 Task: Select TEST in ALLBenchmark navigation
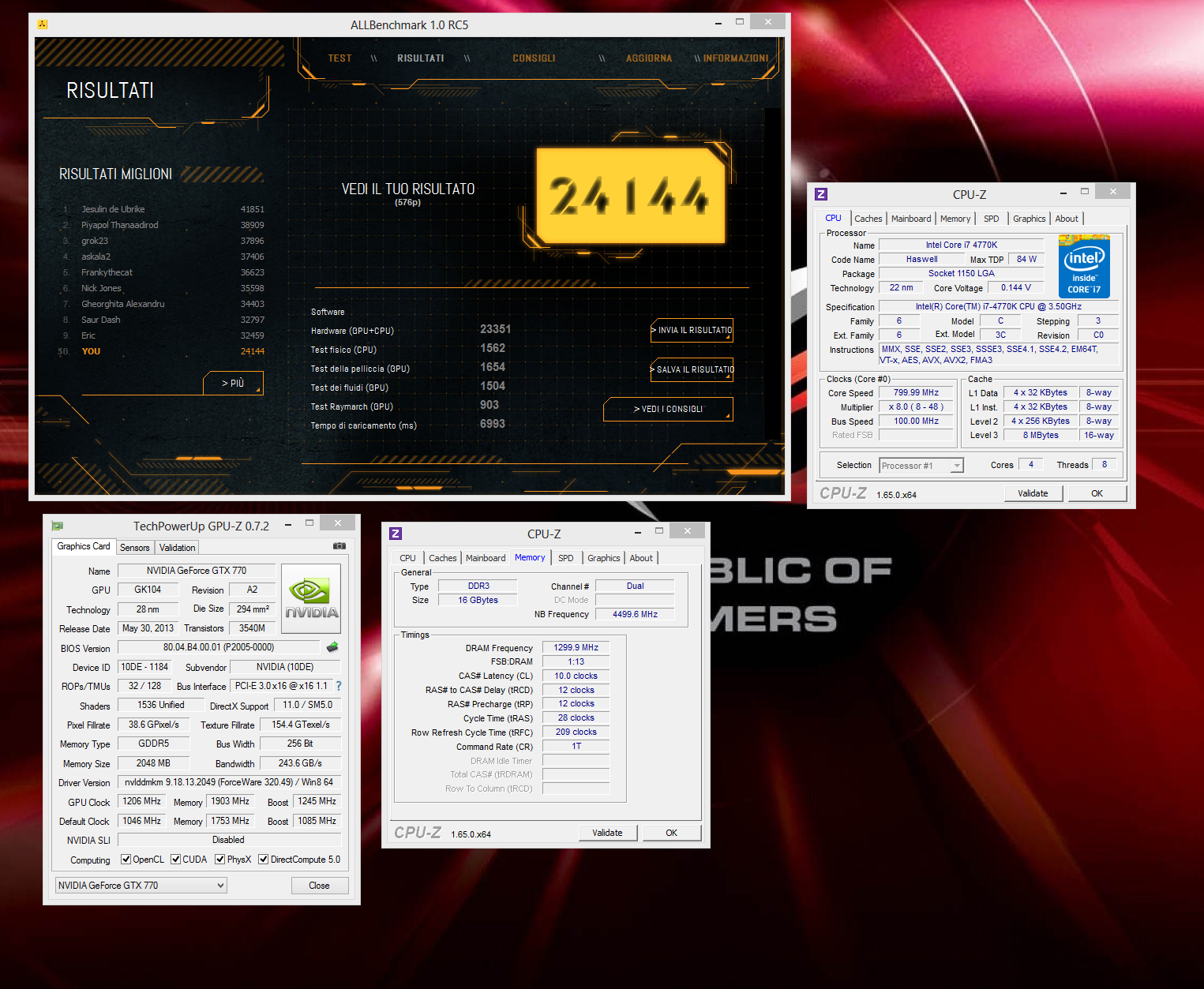click(x=339, y=58)
